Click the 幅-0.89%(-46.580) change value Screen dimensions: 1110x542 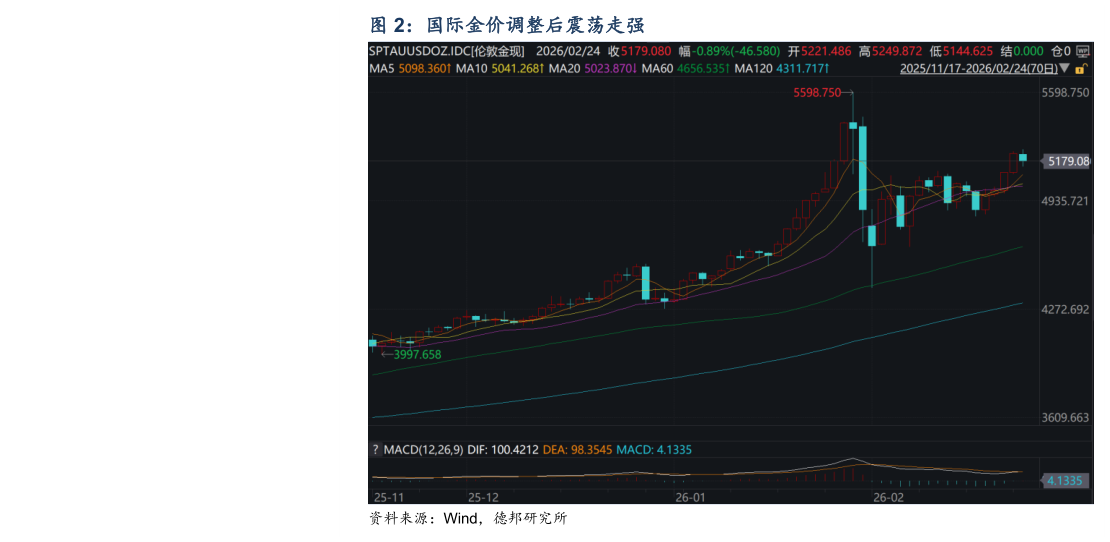730,51
